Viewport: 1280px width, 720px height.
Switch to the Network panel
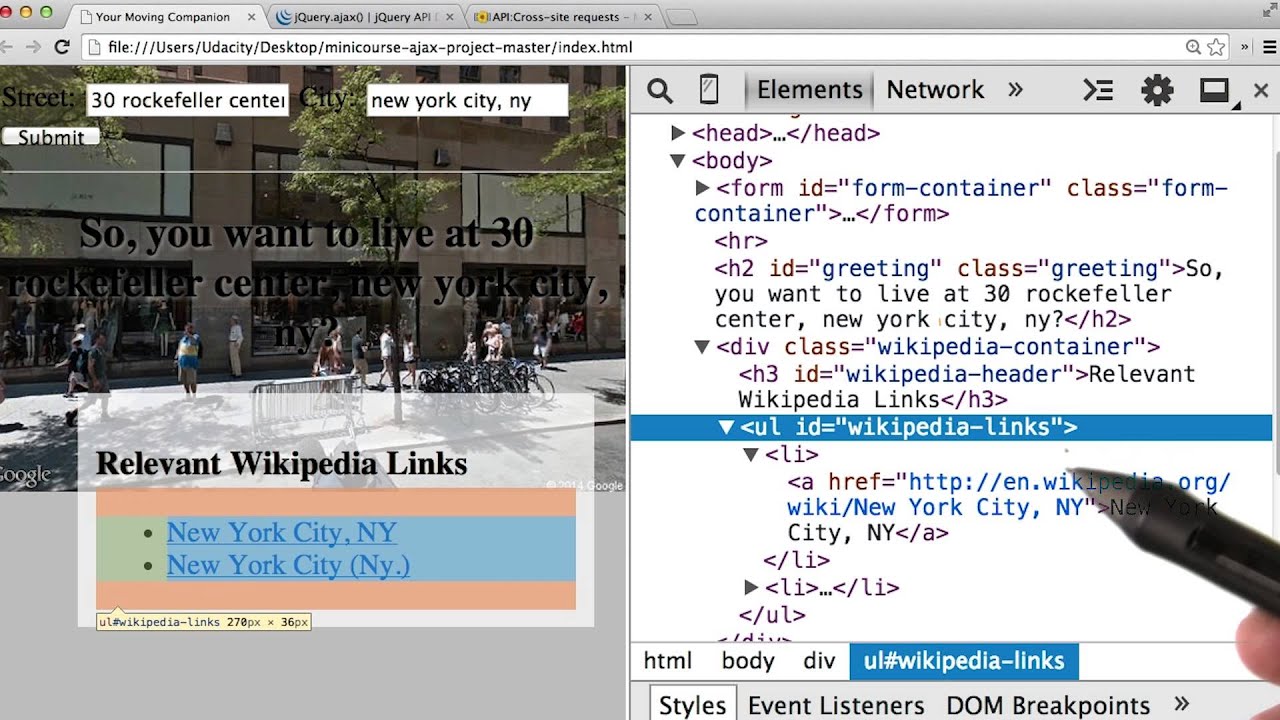935,90
